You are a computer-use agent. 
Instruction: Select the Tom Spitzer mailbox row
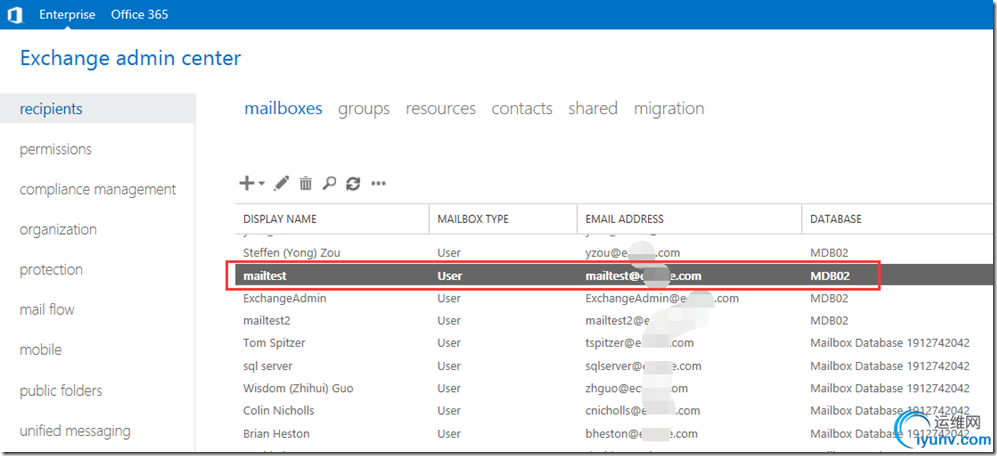click(x=615, y=343)
